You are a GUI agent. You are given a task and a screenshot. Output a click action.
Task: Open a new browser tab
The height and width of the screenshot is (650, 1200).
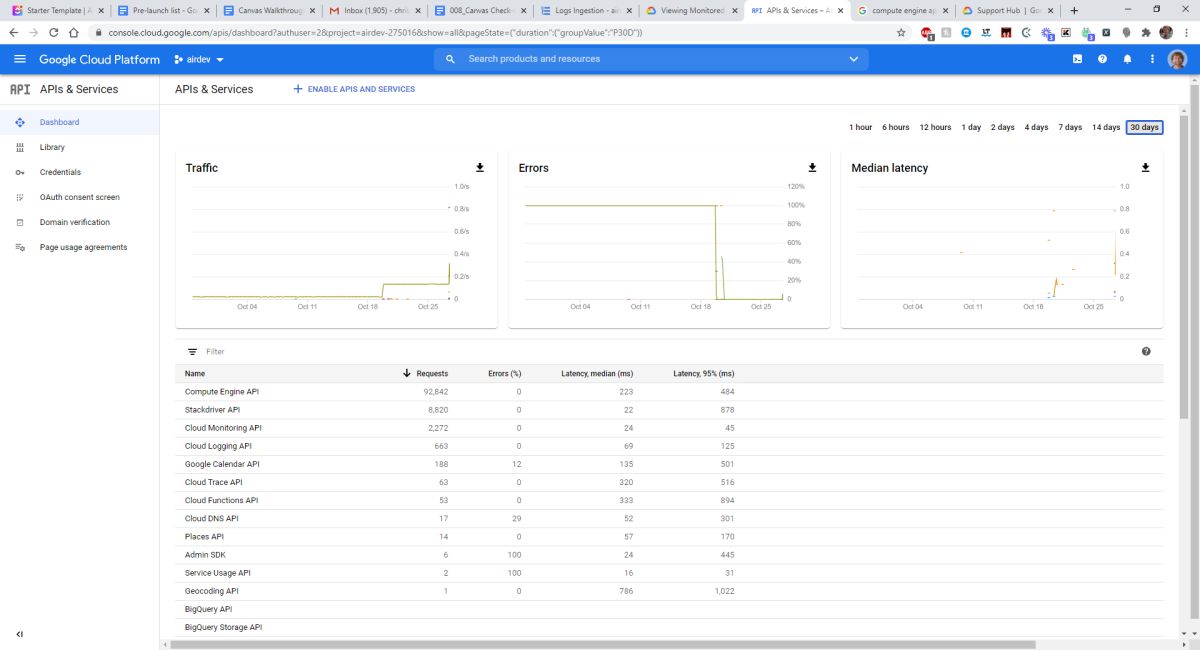[x=1074, y=10]
